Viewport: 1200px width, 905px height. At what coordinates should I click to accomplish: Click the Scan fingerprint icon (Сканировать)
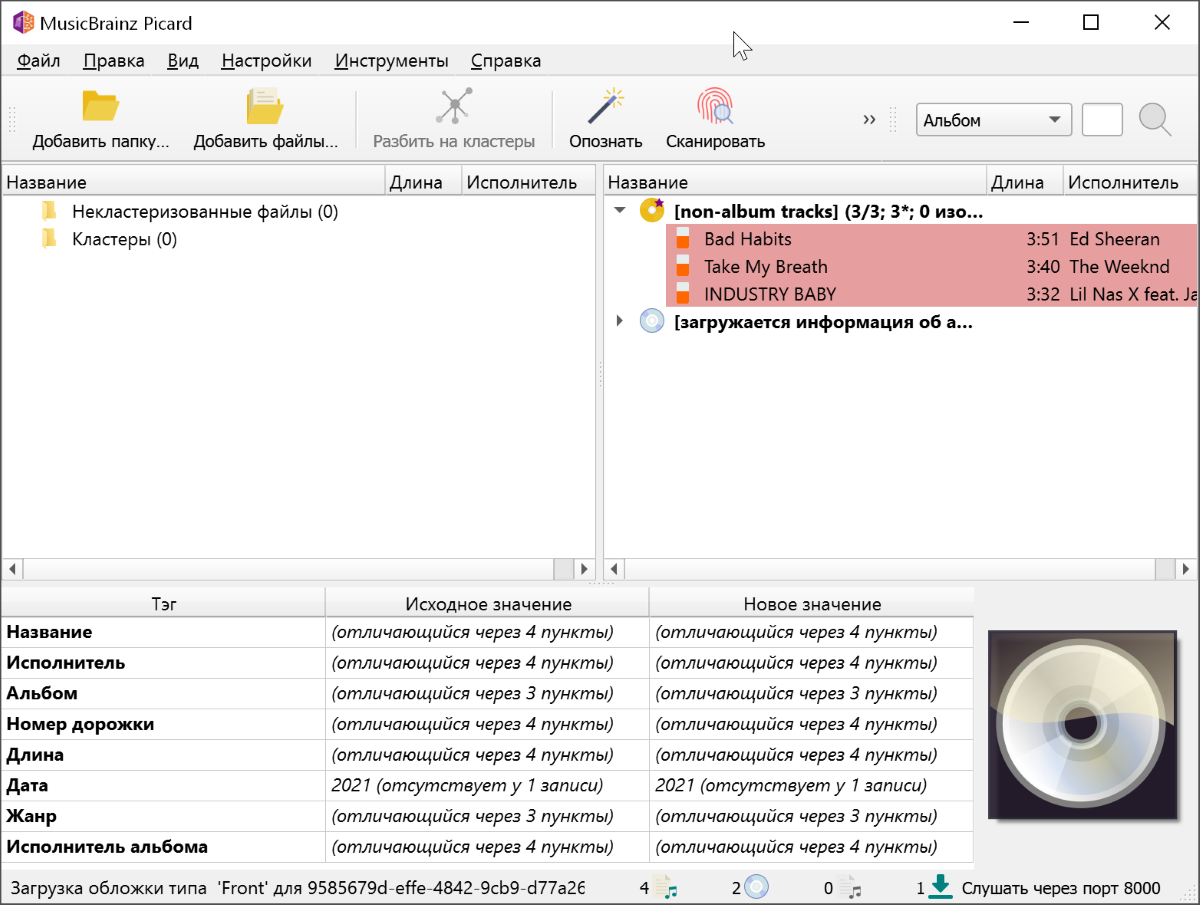click(715, 106)
